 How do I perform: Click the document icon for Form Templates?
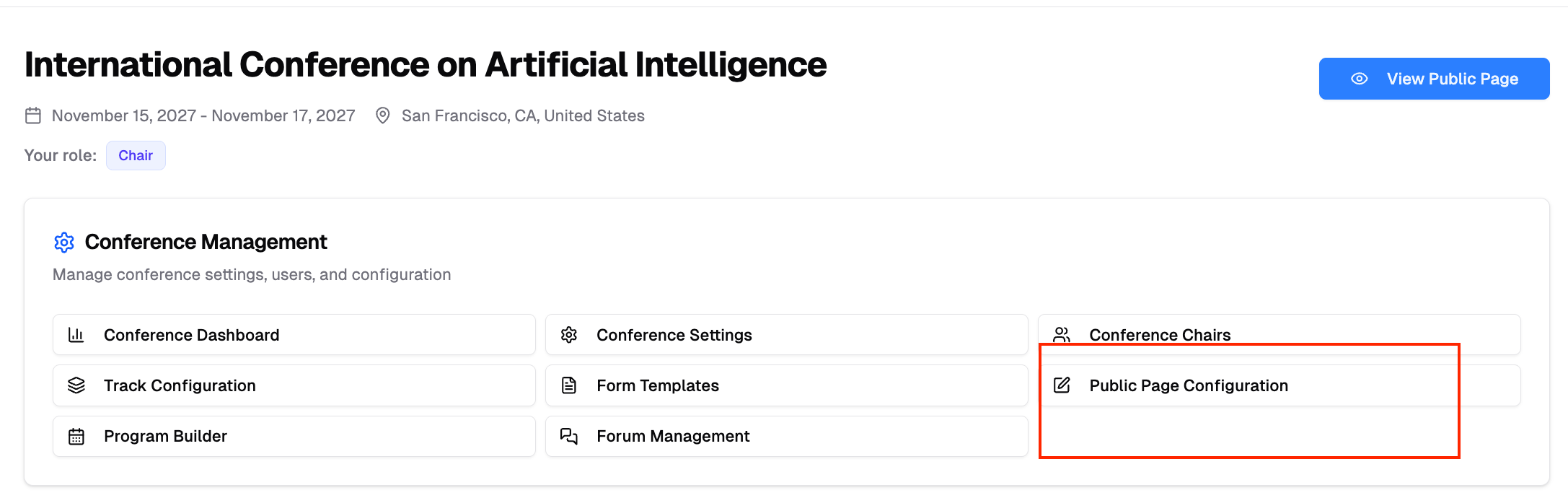click(569, 385)
